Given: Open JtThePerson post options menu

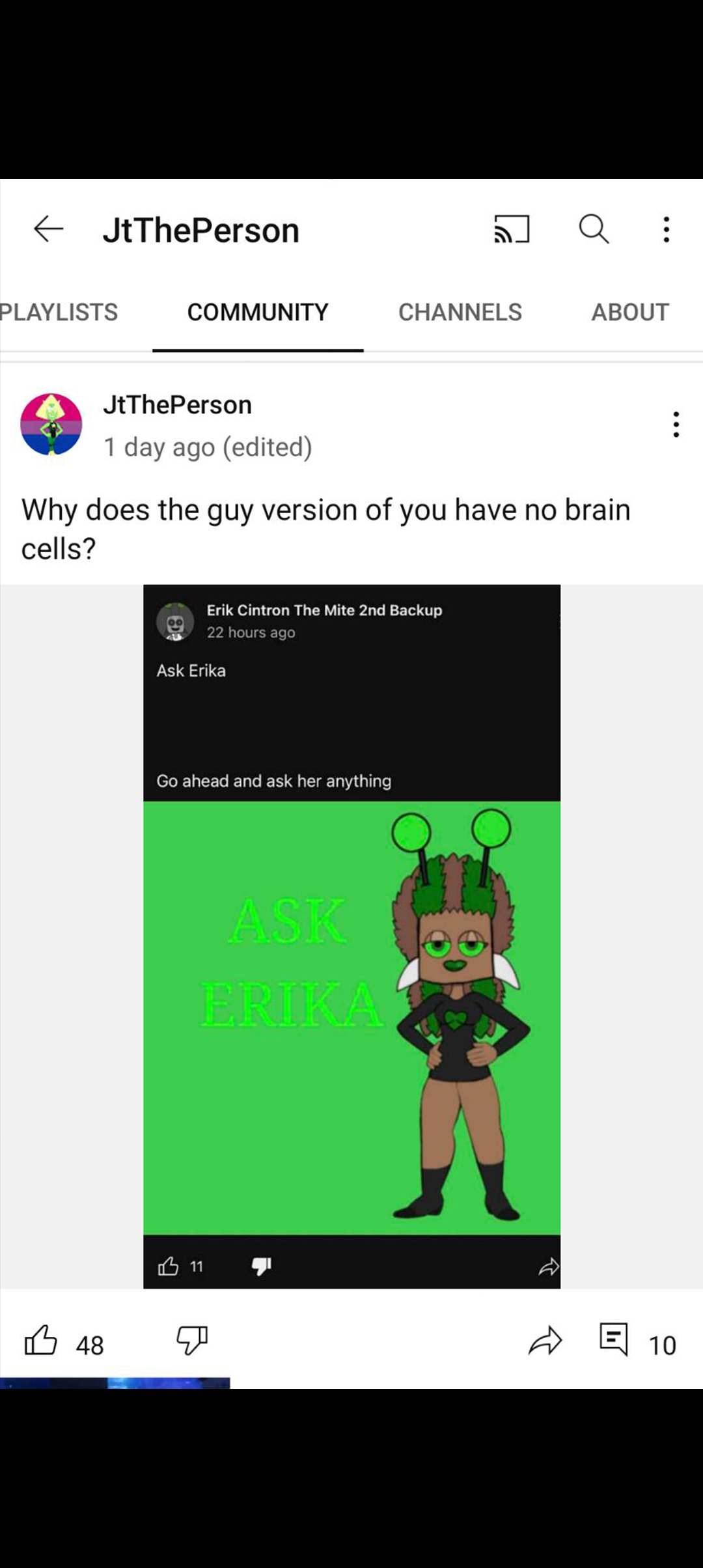Looking at the screenshot, I should tap(676, 425).
